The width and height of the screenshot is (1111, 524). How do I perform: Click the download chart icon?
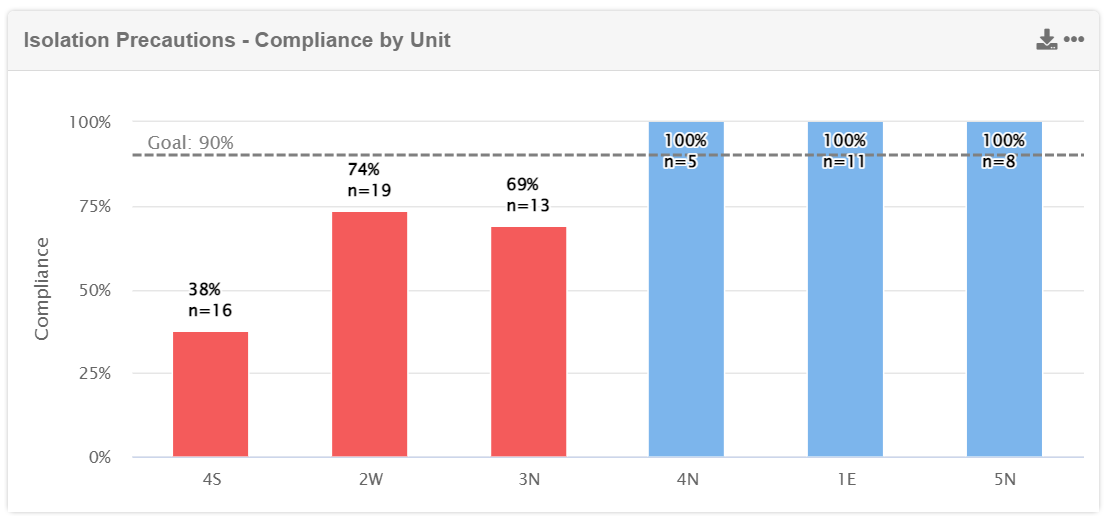click(x=1046, y=40)
